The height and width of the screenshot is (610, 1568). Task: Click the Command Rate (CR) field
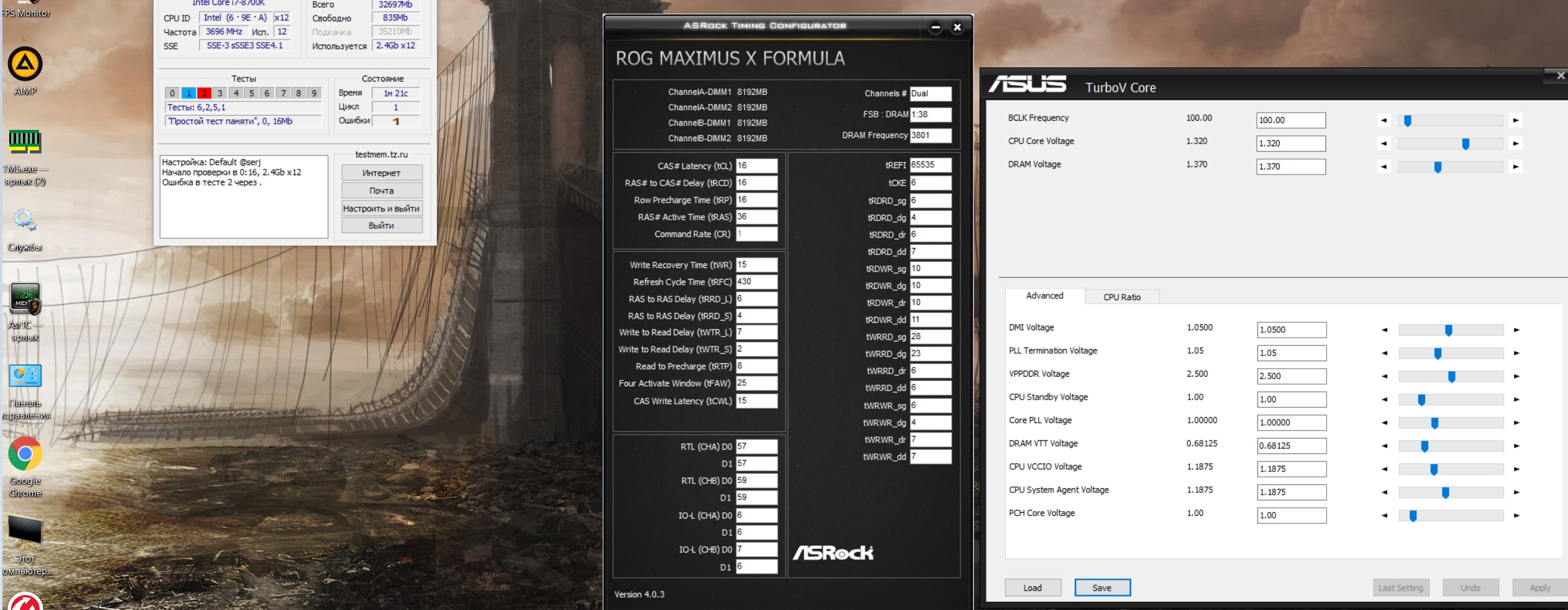(756, 234)
